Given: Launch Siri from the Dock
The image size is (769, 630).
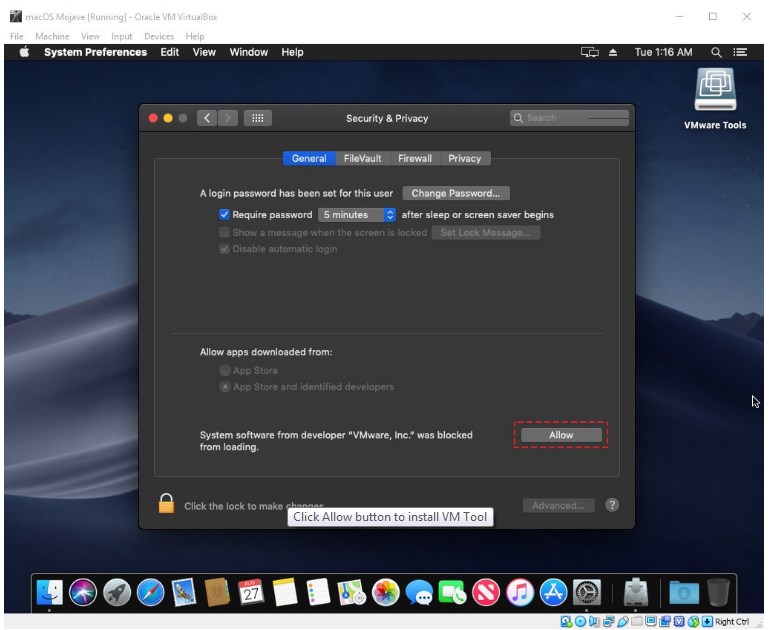Looking at the screenshot, I should coord(83,592).
